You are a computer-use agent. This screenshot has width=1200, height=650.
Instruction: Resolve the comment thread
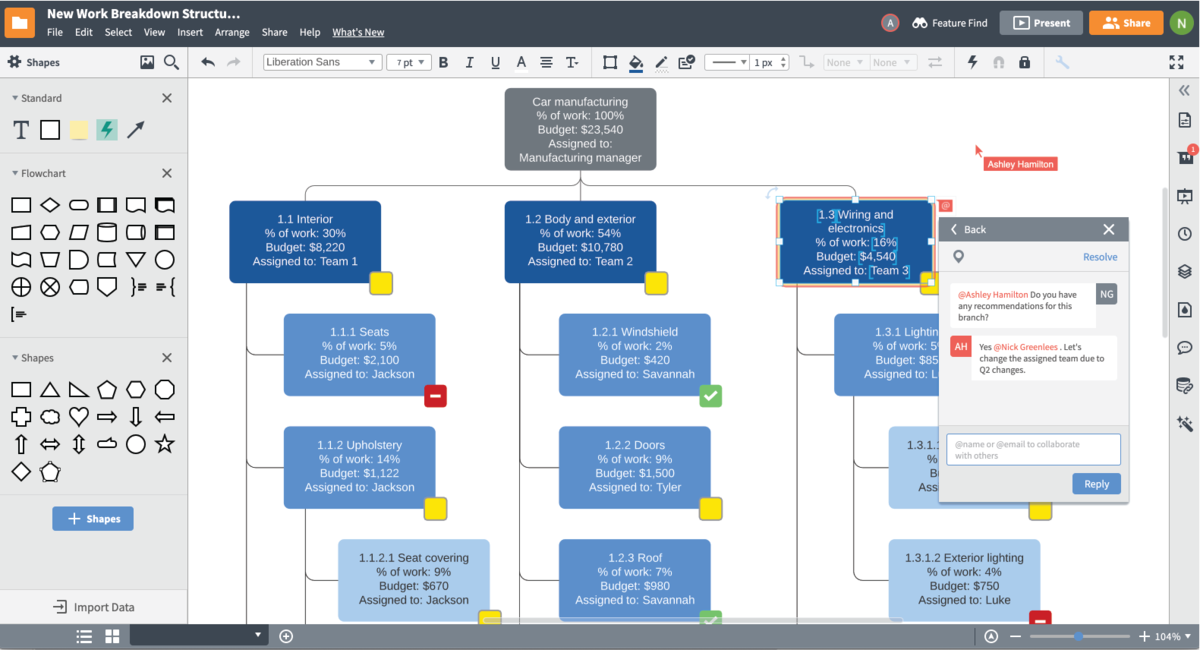1100,257
